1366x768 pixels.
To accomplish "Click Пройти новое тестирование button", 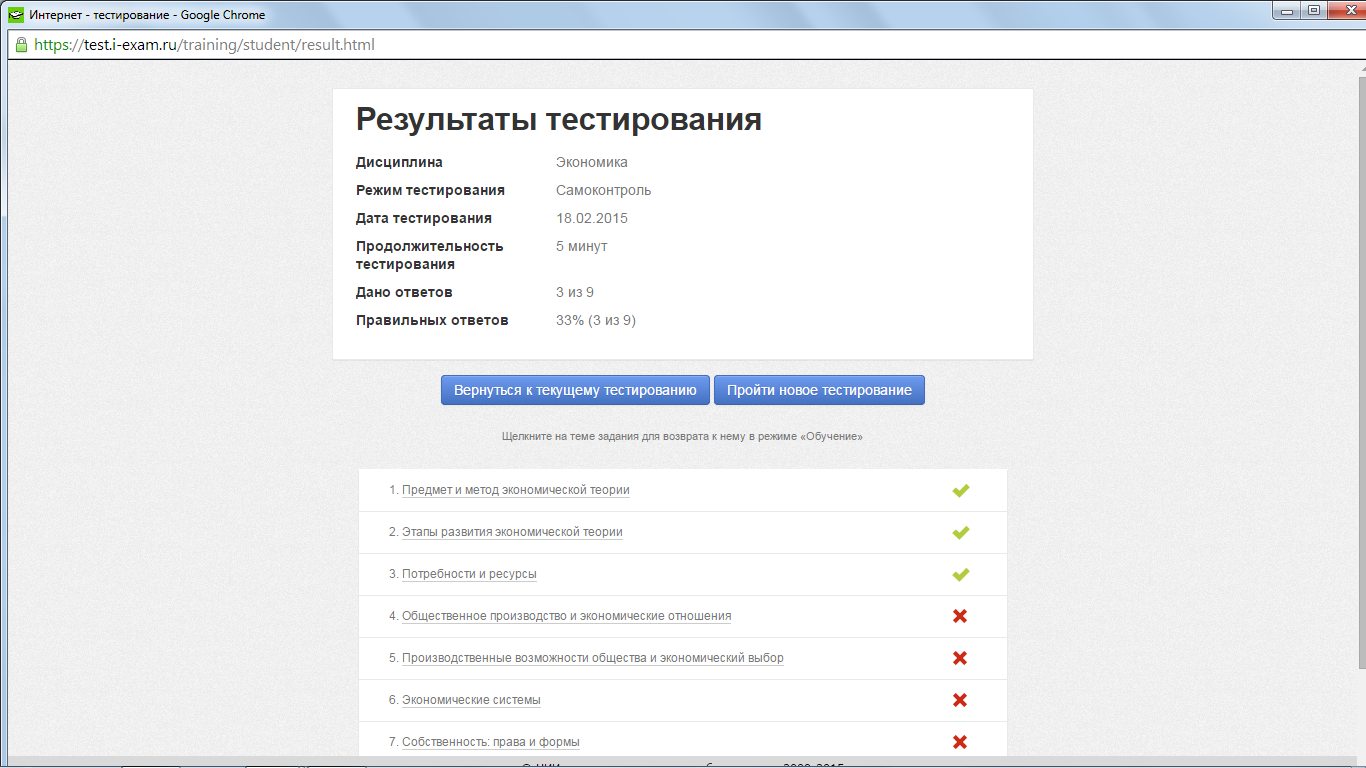I will point(819,390).
